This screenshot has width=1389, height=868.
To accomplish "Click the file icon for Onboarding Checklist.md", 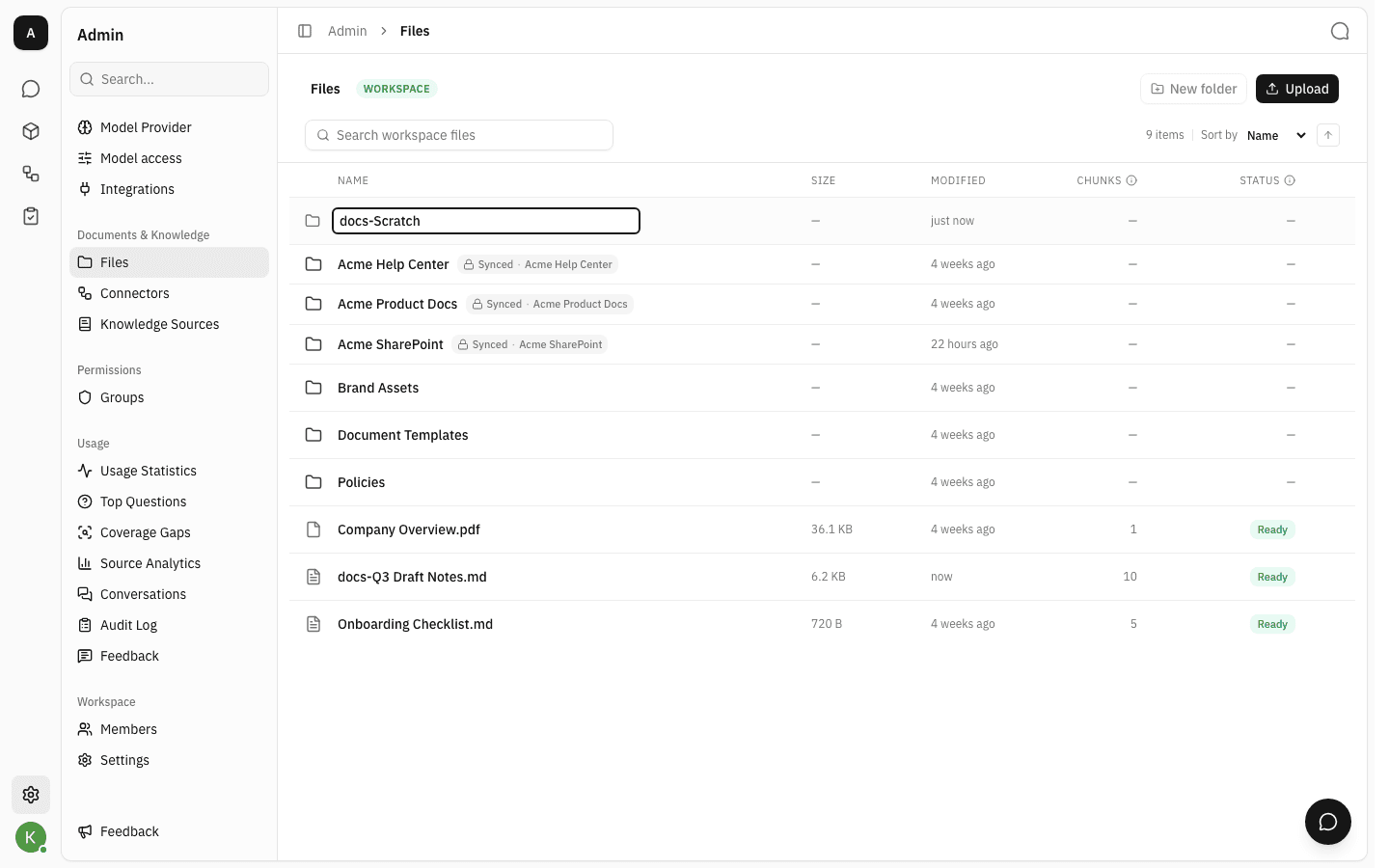I will click(x=313, y=624).
